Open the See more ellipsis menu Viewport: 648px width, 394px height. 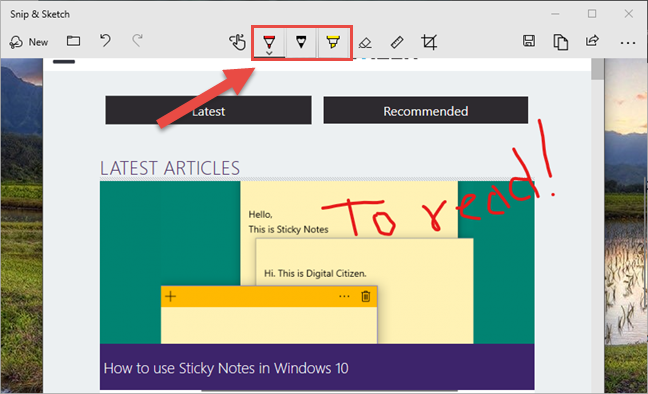point(628,43)
